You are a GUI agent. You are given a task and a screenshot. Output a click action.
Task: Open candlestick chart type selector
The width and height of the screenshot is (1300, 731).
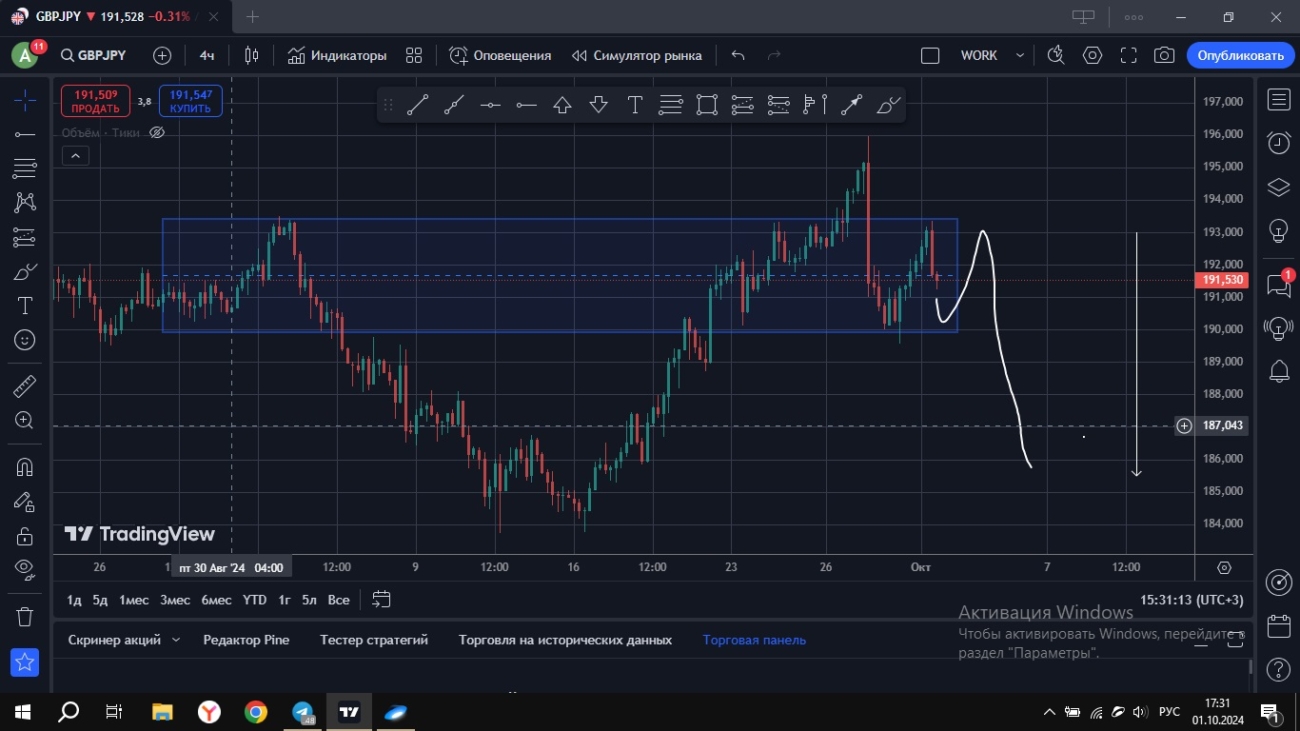(252, 55)
